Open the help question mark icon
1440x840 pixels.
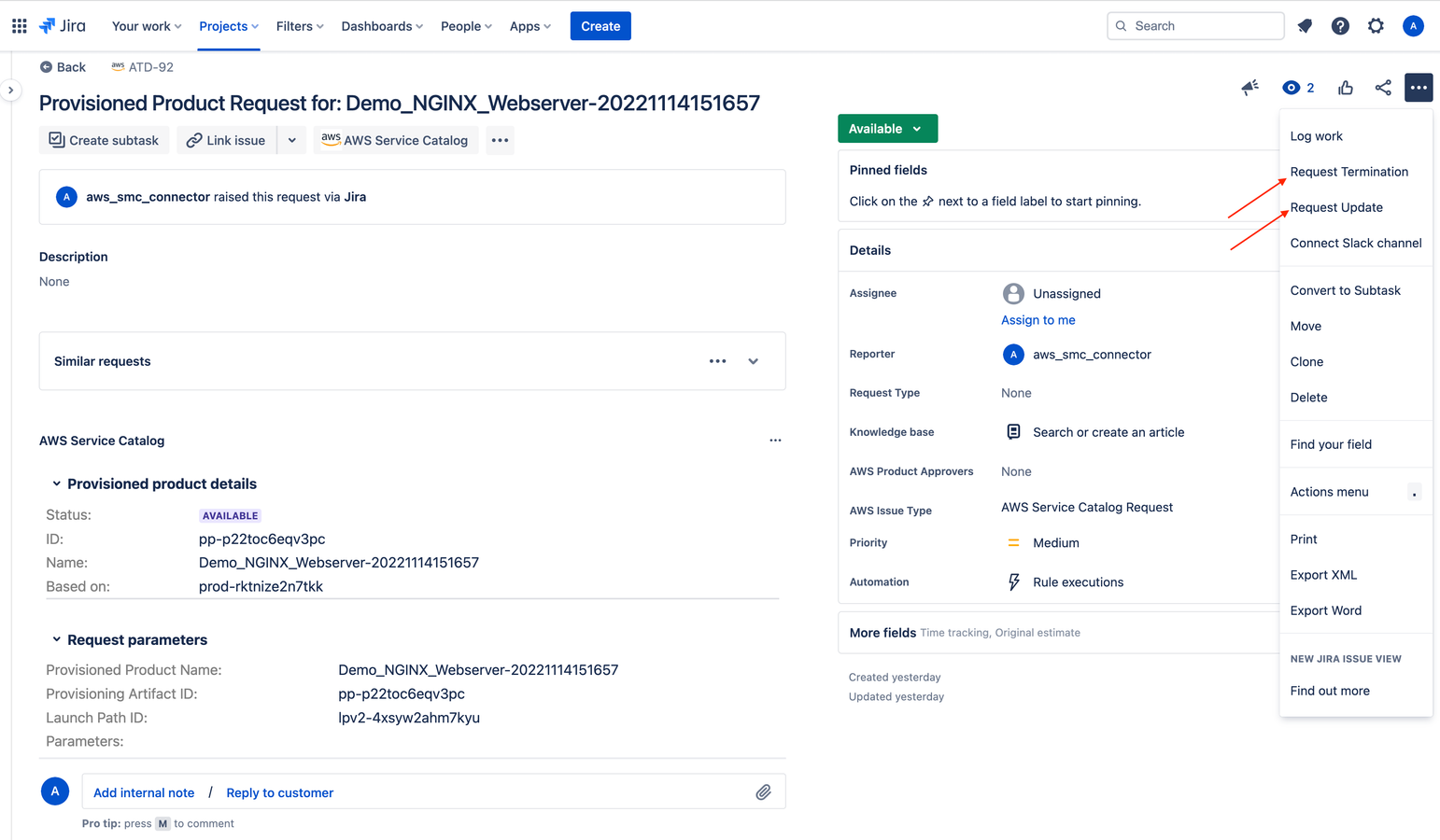(1340, 26)
